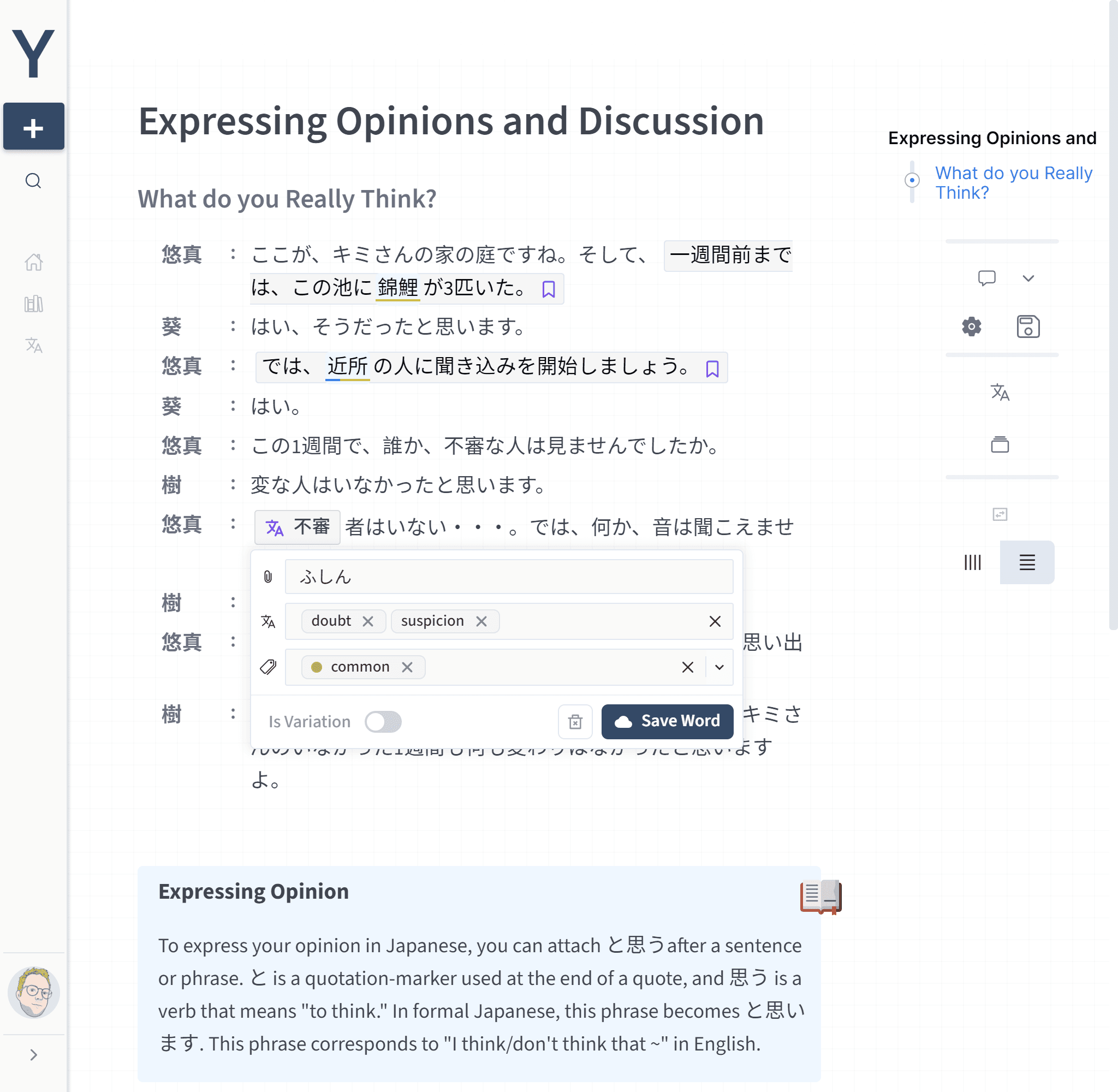This screenshot has width=1118, height=1092.
Task: Expand the word tags dropdown arrow
Action: click(720, 667)
